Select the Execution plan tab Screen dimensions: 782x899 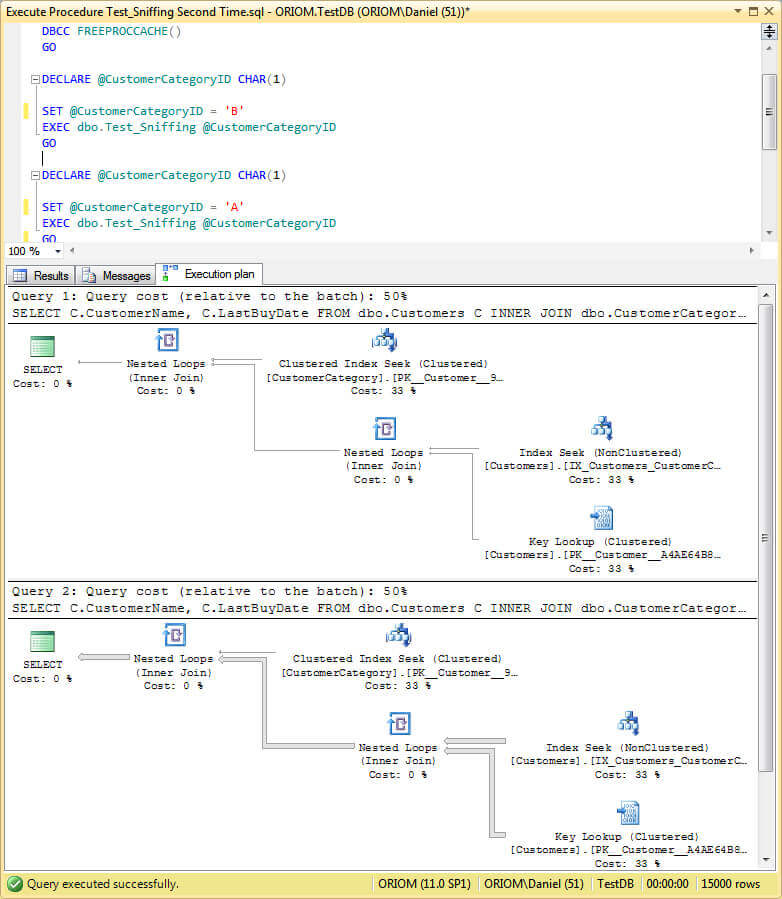click(x=209, y=274)
